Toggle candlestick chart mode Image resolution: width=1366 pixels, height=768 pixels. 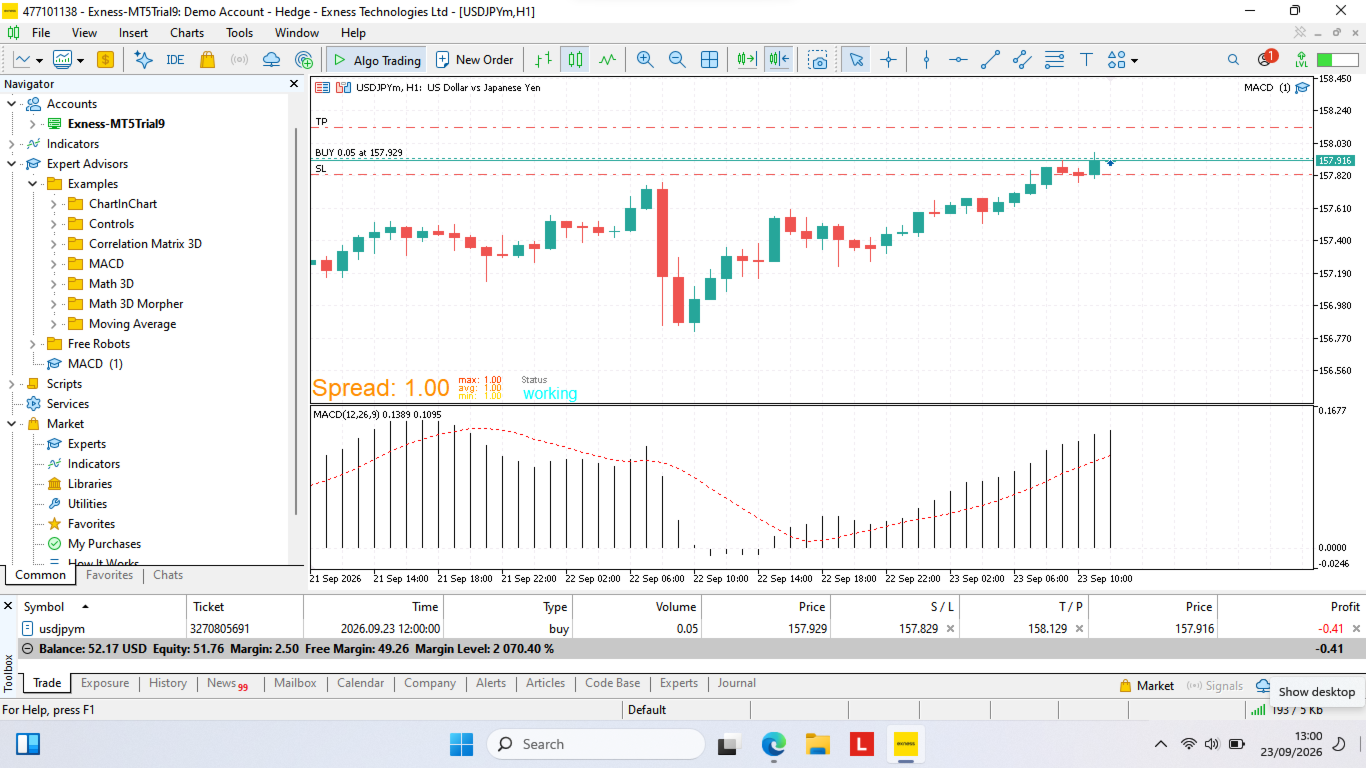pyautogui.click(x=575, y=60)
